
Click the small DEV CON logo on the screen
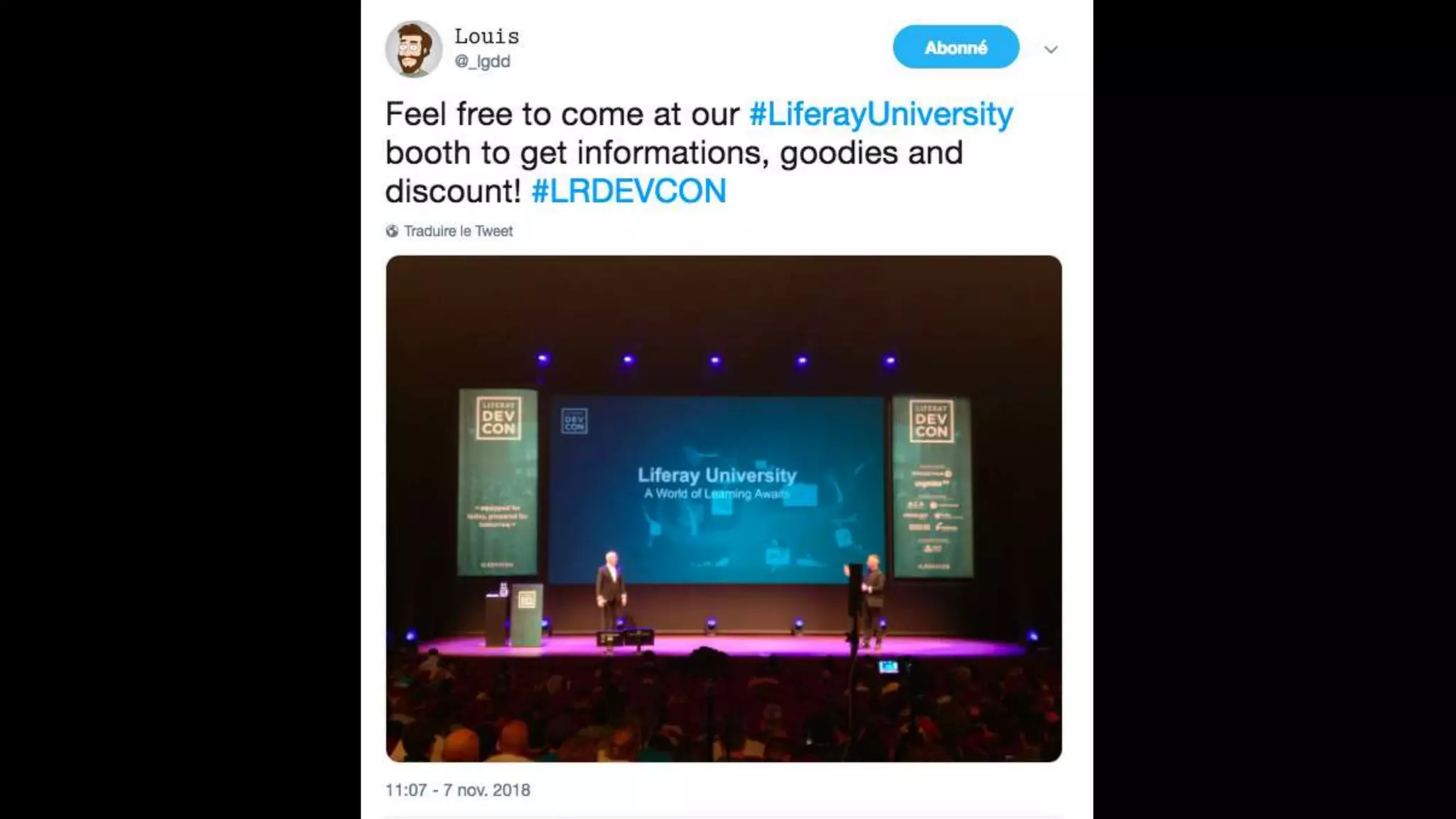point(574,421)
